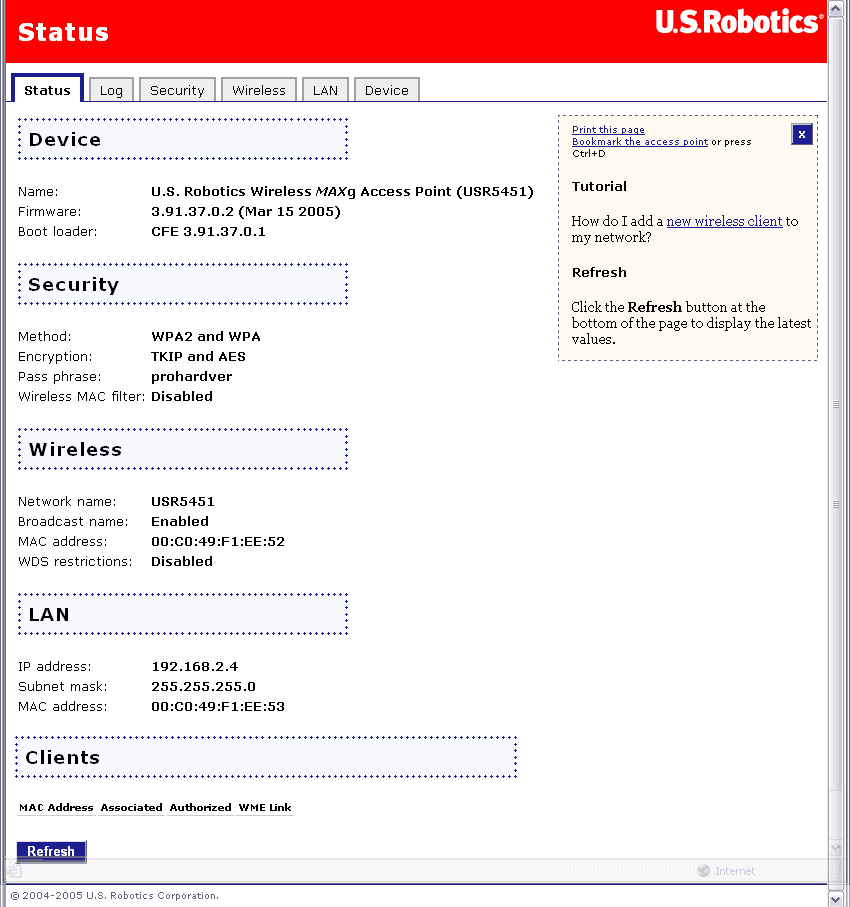Select the network name USR5451

point(183,502)
